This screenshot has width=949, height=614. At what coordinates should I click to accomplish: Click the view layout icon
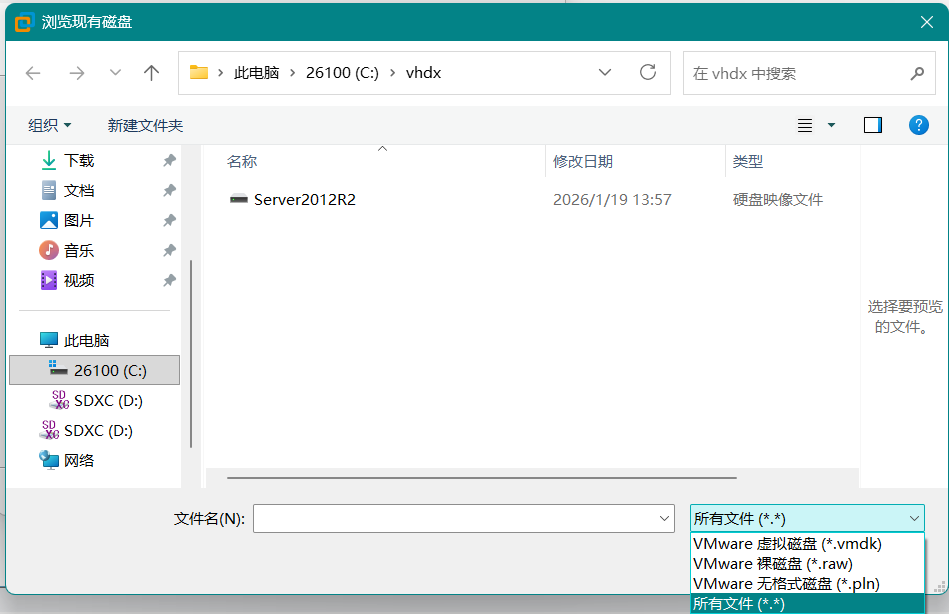(x=805, y=125)
